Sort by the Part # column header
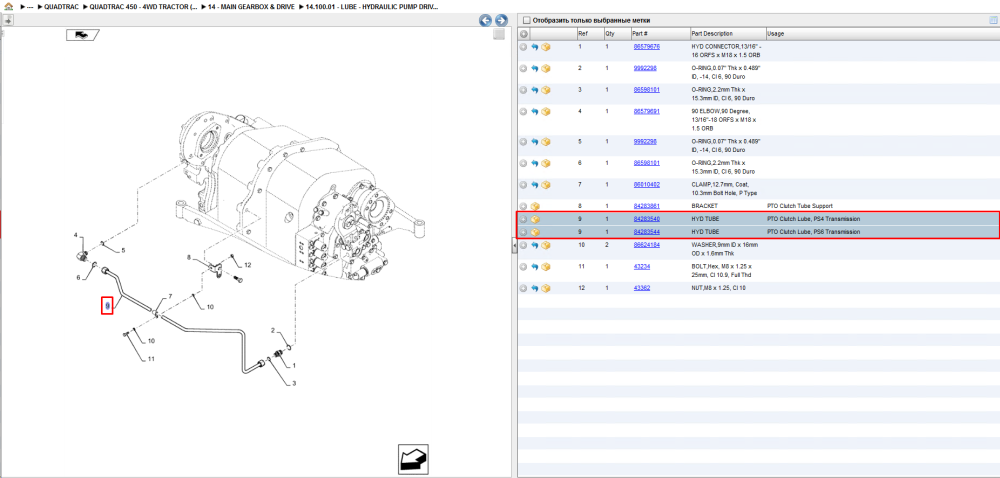Screen dimensions: 1000x478 (640, 34)
